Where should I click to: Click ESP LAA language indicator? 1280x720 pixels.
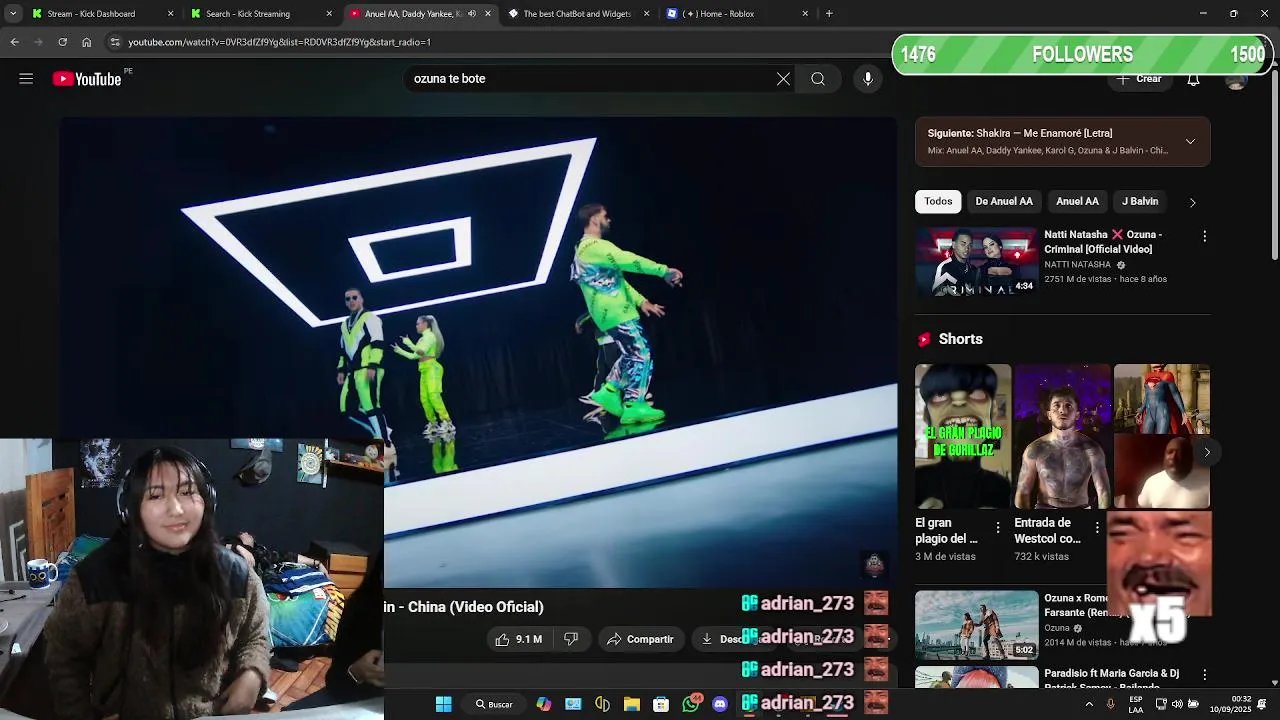click(1136, 704)
